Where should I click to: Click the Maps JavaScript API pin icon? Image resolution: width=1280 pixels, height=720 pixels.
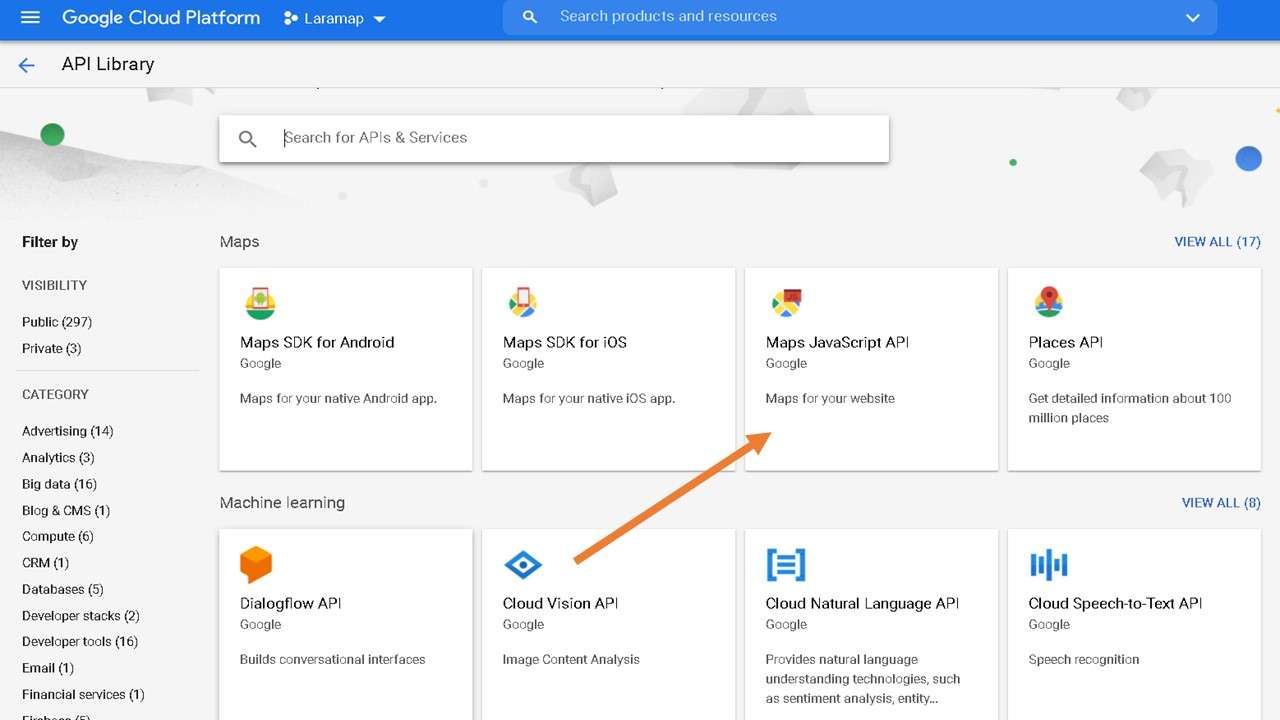pyautogui.click(x=786, y=303)
